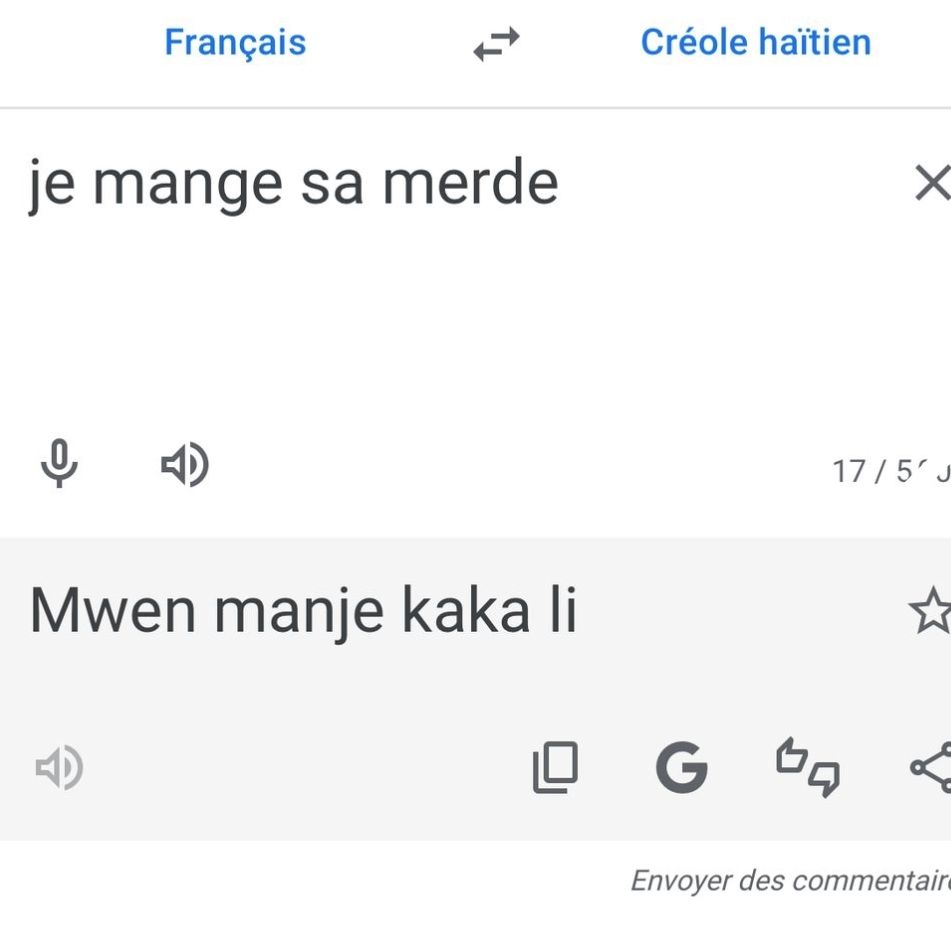Open the Envoyer des commentaires link
Viewport: 951px width, 938px height.
tap(790, 880)
